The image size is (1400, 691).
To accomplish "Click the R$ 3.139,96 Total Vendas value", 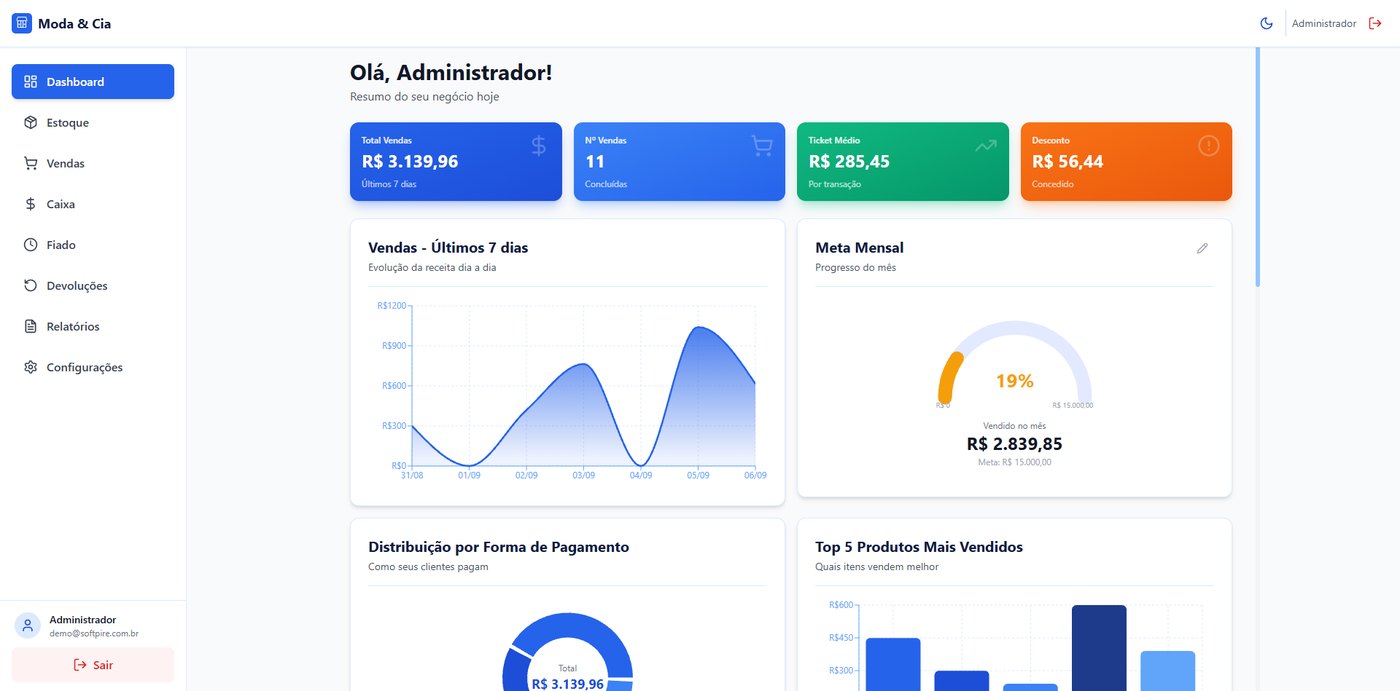I will click(410, 161).
